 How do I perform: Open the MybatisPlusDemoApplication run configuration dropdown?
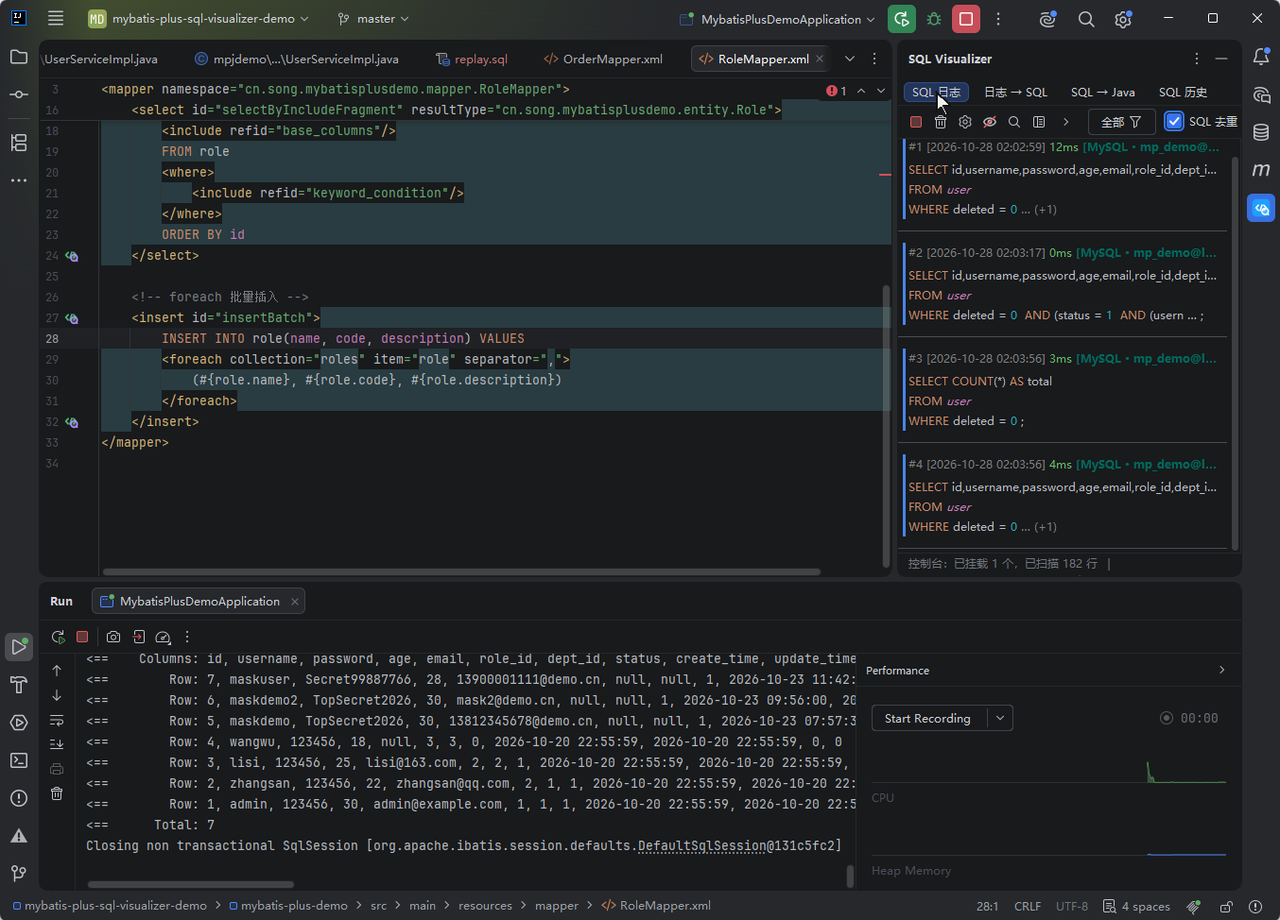tap(777, 19)
